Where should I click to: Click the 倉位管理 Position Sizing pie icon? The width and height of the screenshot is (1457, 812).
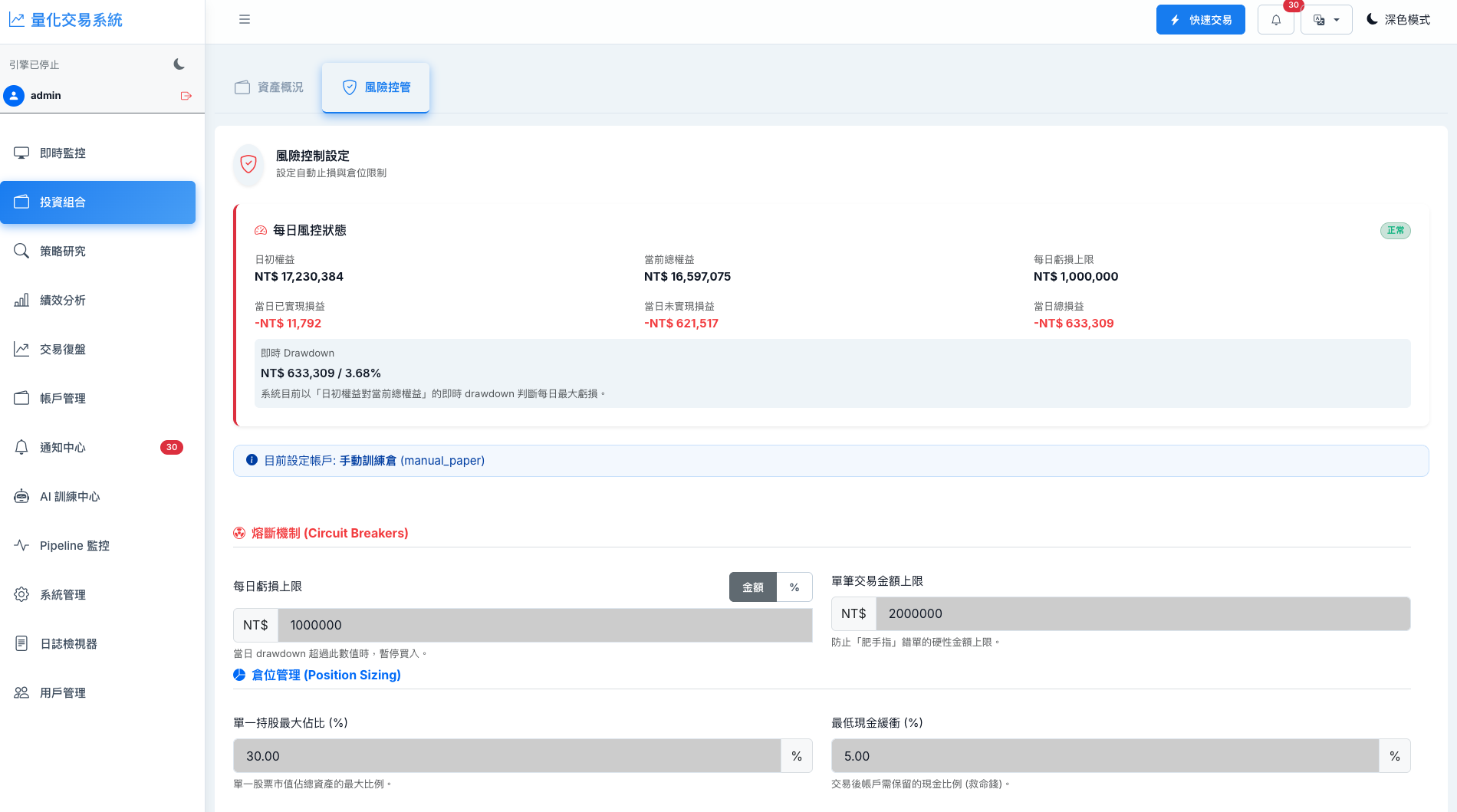point(239,675)
